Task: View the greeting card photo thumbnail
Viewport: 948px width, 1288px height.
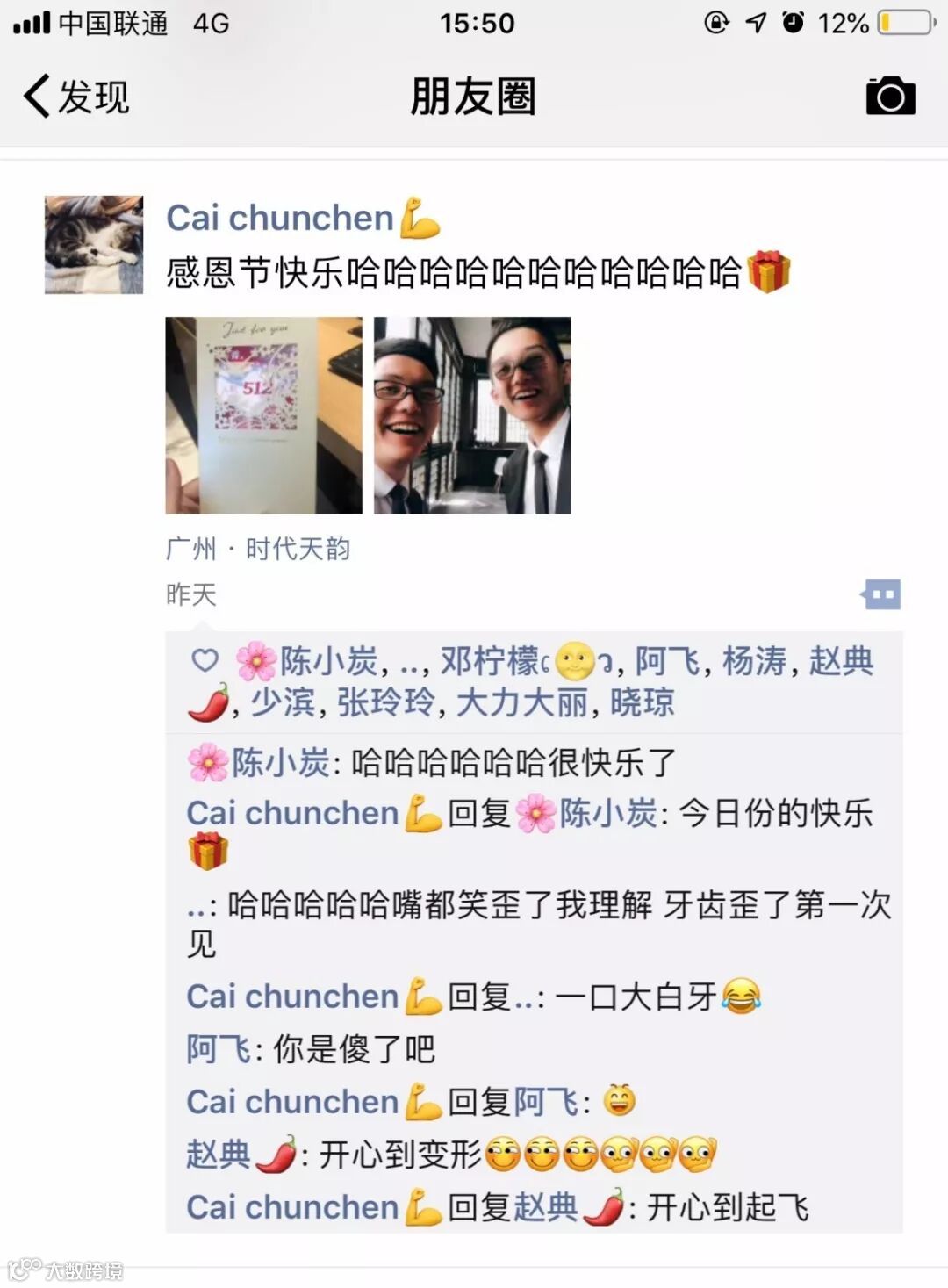Action: click(263, 415)
